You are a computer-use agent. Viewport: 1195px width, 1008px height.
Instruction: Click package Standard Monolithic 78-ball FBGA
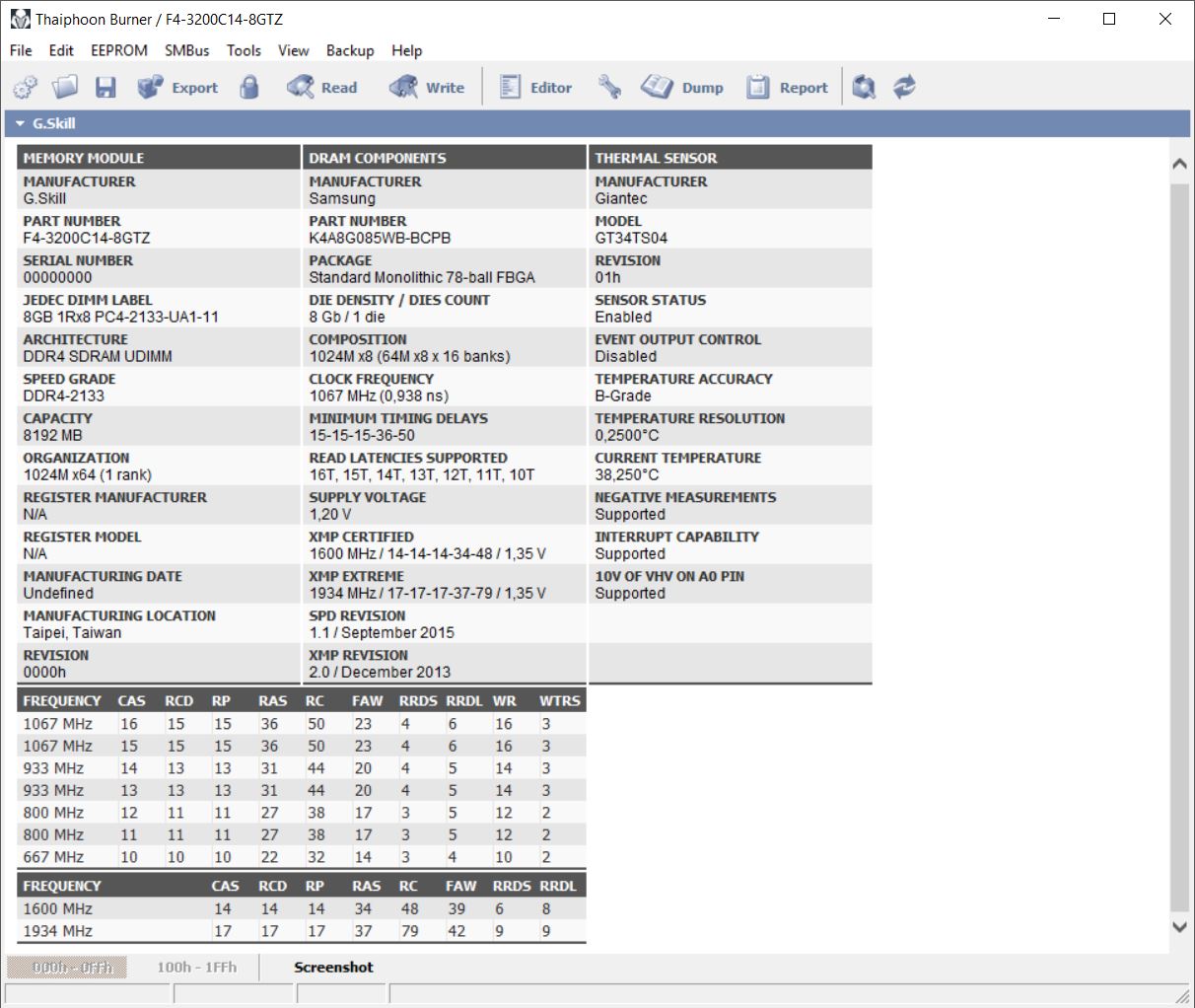click(x=422, y=277)
